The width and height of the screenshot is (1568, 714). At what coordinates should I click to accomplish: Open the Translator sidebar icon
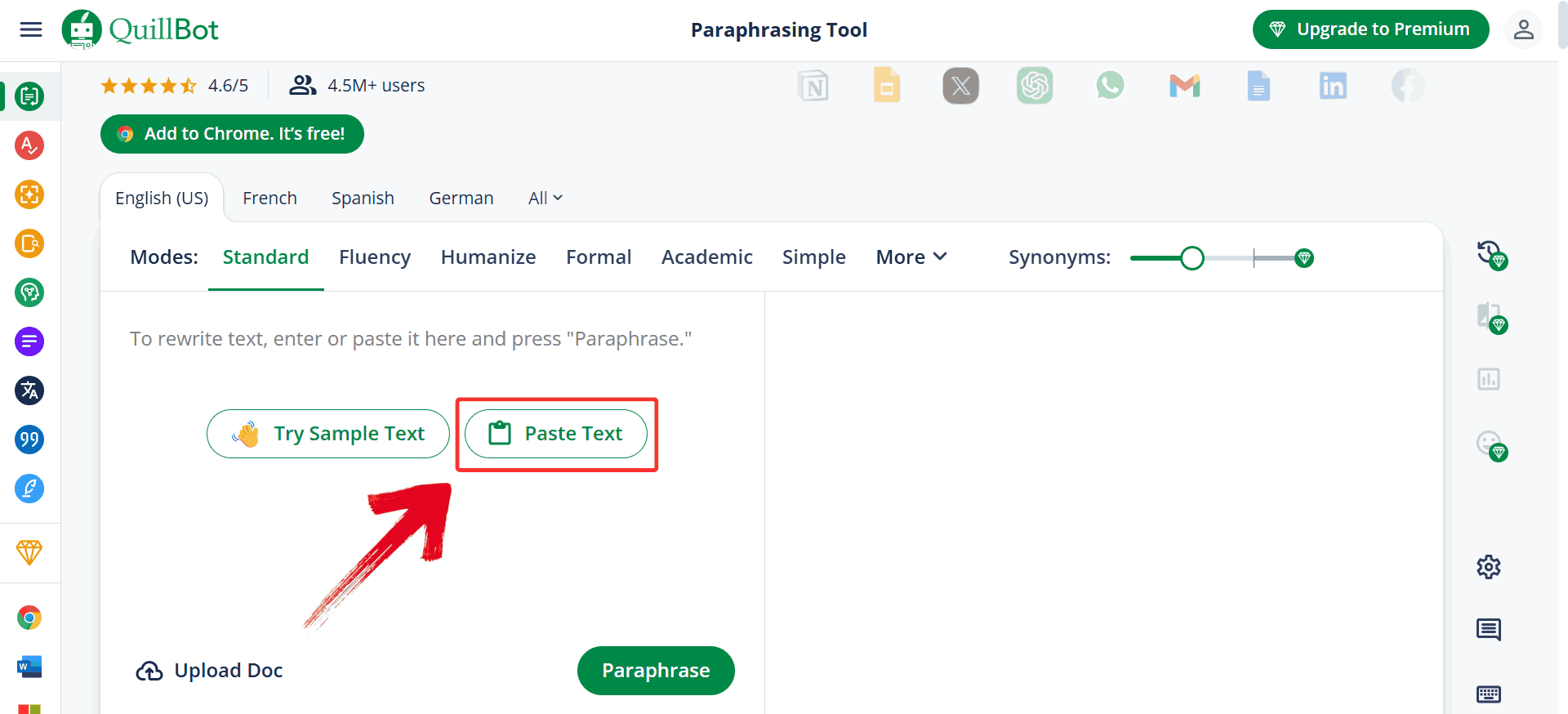pyautogui.click(x=29, y=390)
